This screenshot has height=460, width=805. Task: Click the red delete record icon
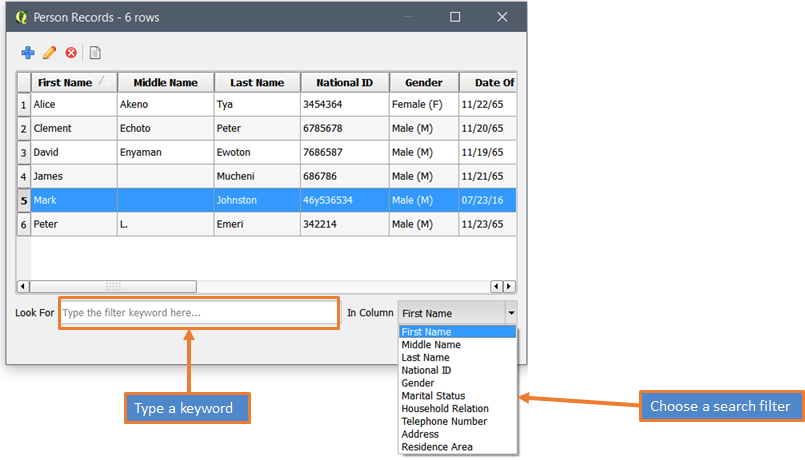(x=71, y=53)
